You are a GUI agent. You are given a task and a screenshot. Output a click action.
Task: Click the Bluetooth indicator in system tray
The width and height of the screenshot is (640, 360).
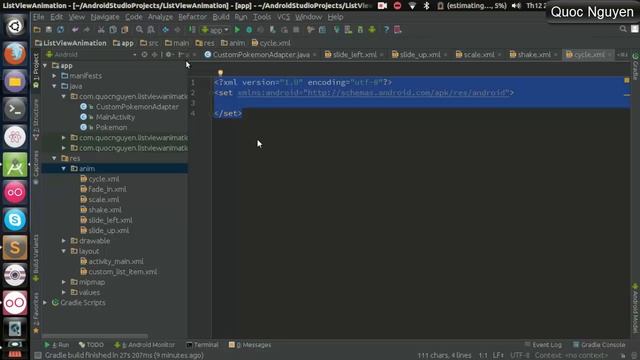coord(426,6)
